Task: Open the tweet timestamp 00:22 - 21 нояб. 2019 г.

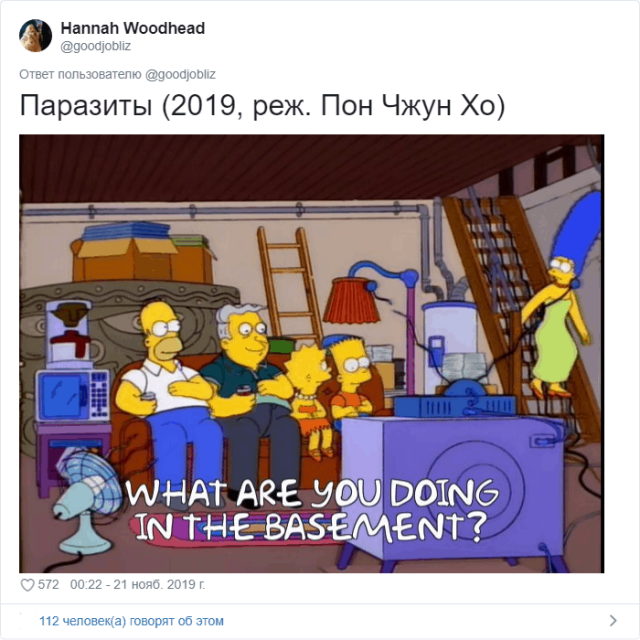Action: coord(138,584)
